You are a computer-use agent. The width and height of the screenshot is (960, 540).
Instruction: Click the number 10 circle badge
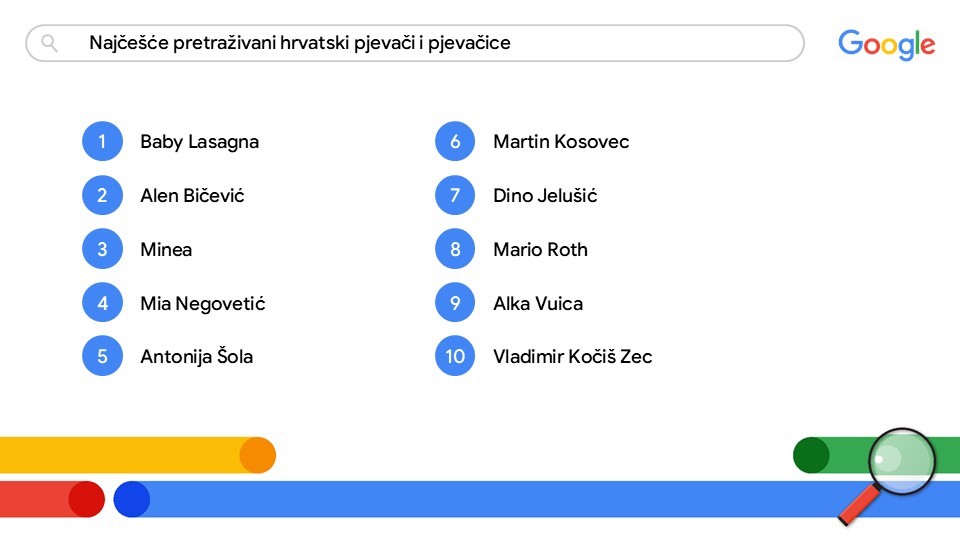[455, 356]
